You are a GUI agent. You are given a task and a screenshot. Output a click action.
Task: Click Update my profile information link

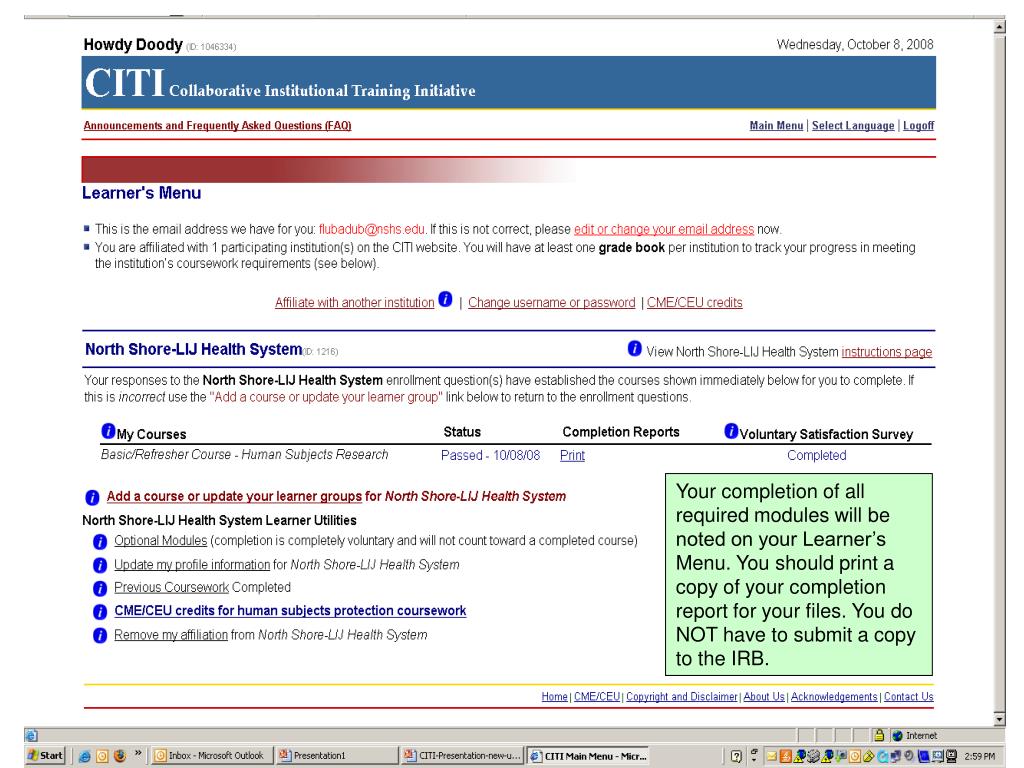point(192,565)
